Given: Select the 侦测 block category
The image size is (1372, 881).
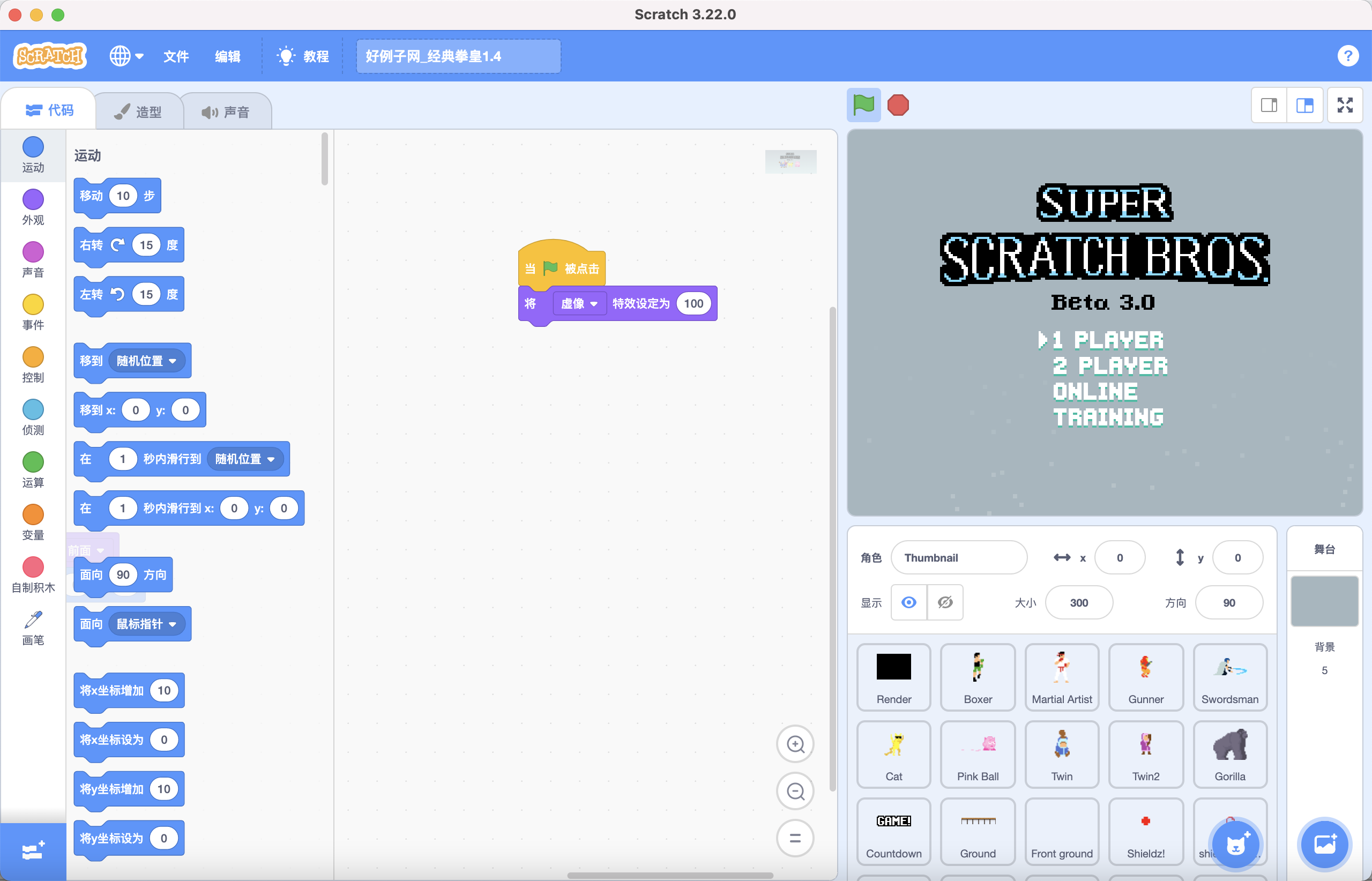Looking at the screenshot, I should click(33, 417).
